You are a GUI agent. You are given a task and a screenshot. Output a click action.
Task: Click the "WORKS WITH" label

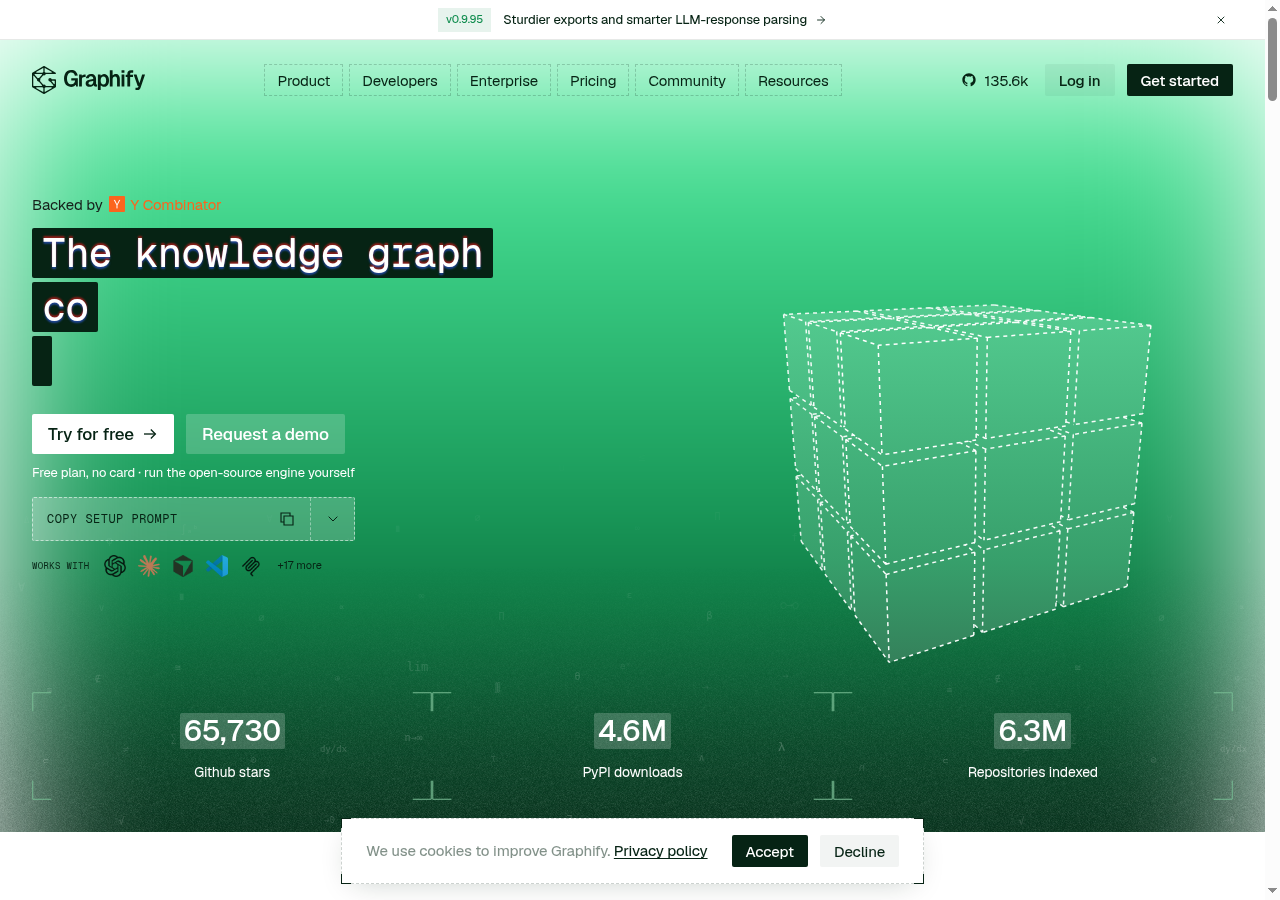[60, 566]
